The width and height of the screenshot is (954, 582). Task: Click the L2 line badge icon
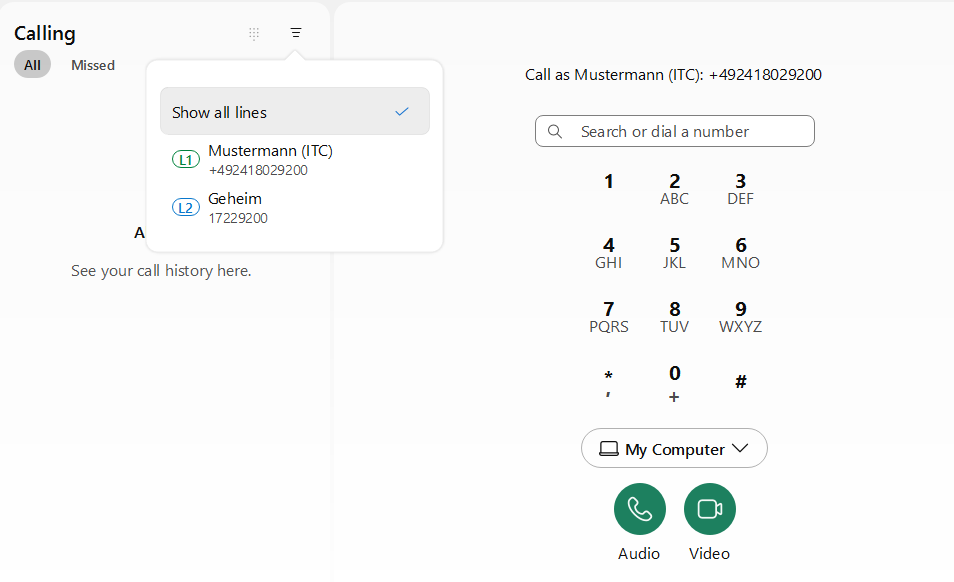(186, 208)
